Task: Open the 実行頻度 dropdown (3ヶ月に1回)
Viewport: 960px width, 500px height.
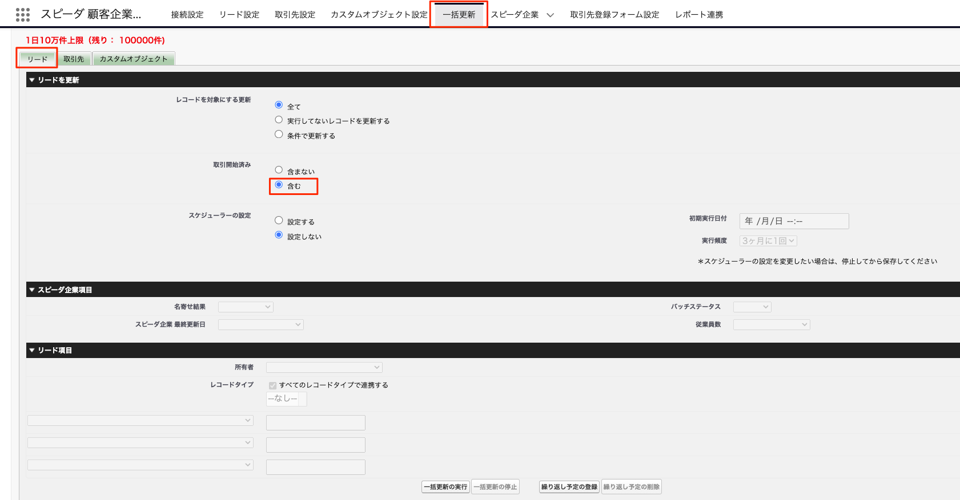Action: 768,241
